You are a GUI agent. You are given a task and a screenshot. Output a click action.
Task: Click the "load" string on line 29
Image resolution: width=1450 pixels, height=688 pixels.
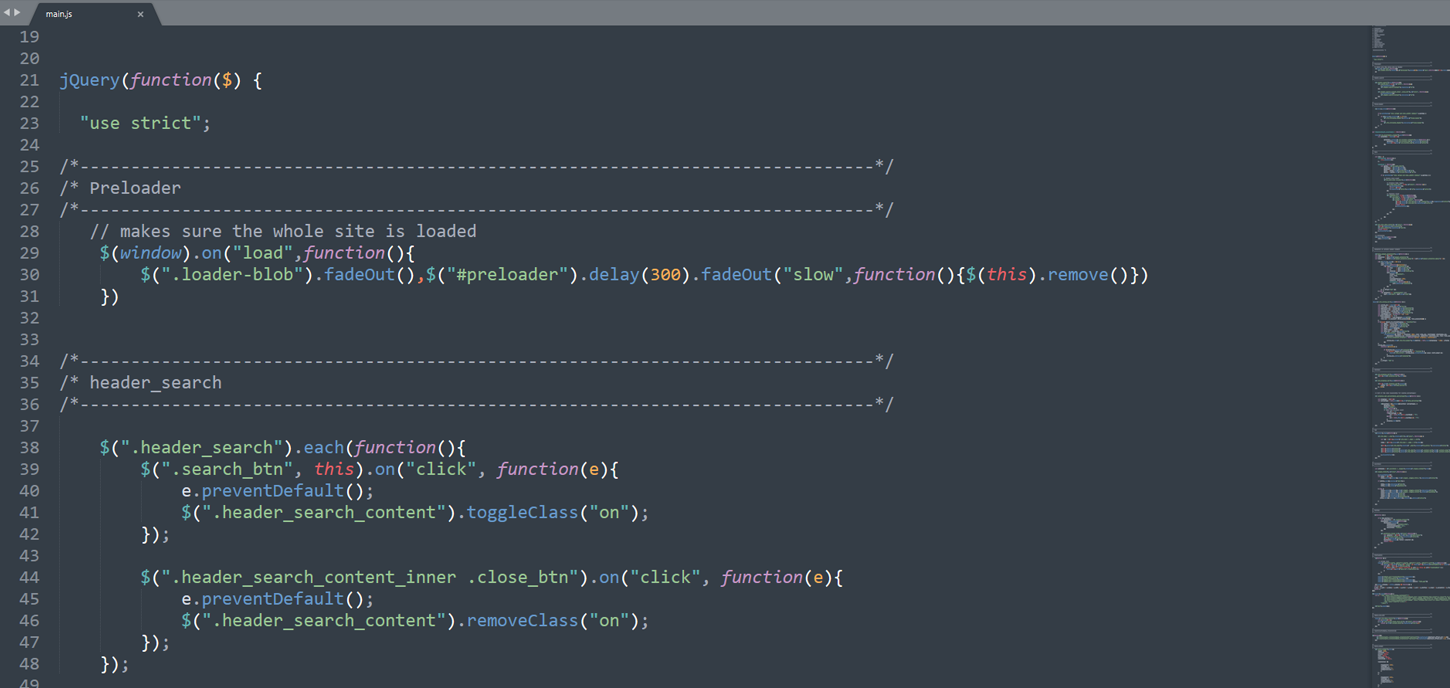(x=263, y=253)
